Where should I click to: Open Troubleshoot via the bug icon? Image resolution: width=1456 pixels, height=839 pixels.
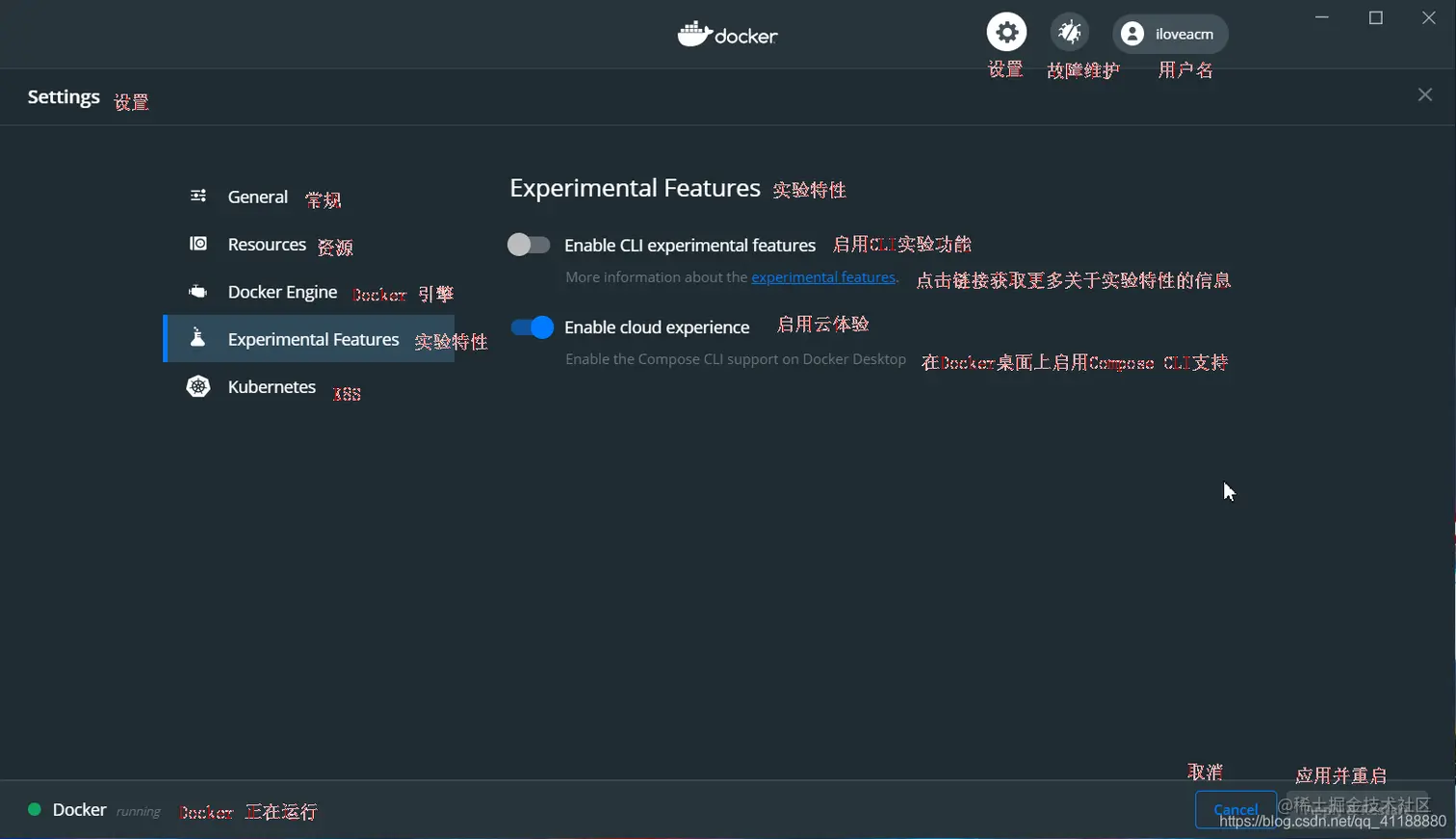pos(1070,32)
